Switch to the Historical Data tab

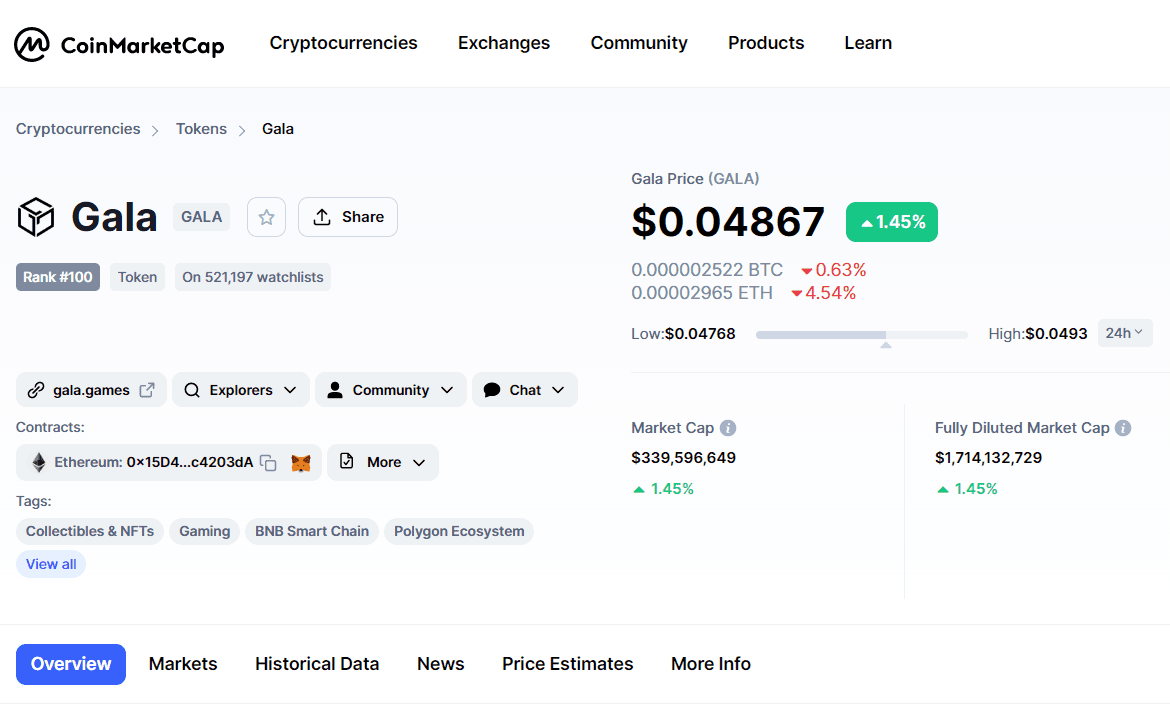317,664
